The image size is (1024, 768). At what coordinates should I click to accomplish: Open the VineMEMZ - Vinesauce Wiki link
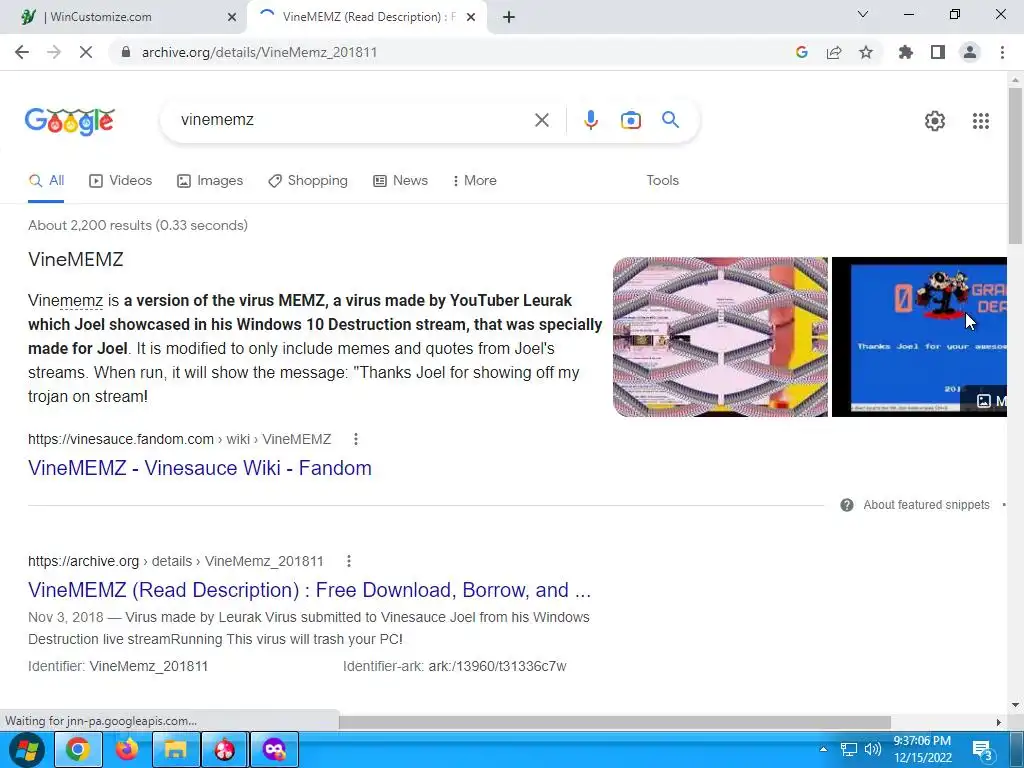pyautogui.click(x=200, y=468)
